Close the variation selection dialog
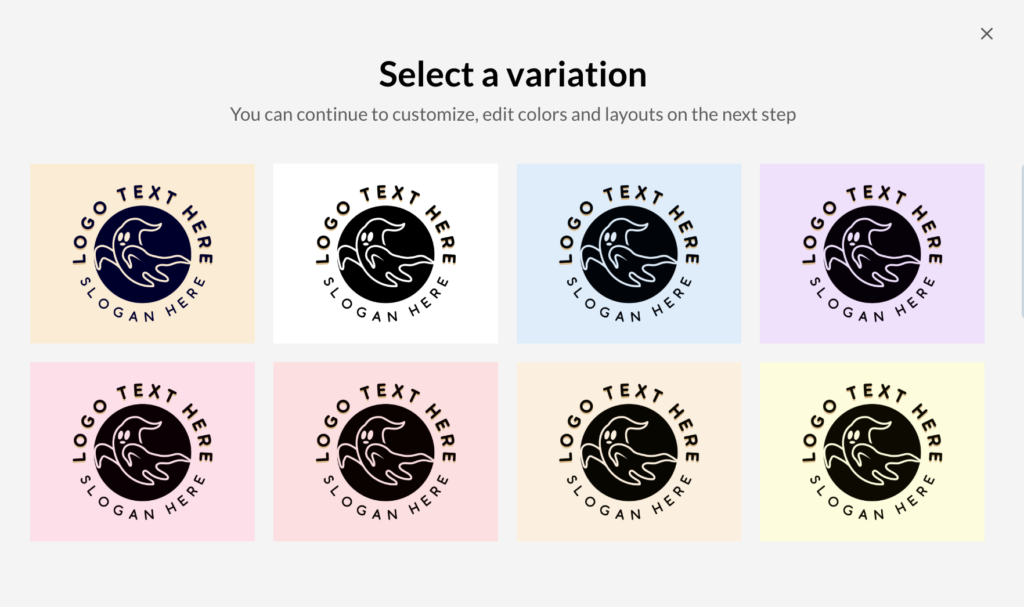This screenshot has width=1024, height=607. click(987, 34)
